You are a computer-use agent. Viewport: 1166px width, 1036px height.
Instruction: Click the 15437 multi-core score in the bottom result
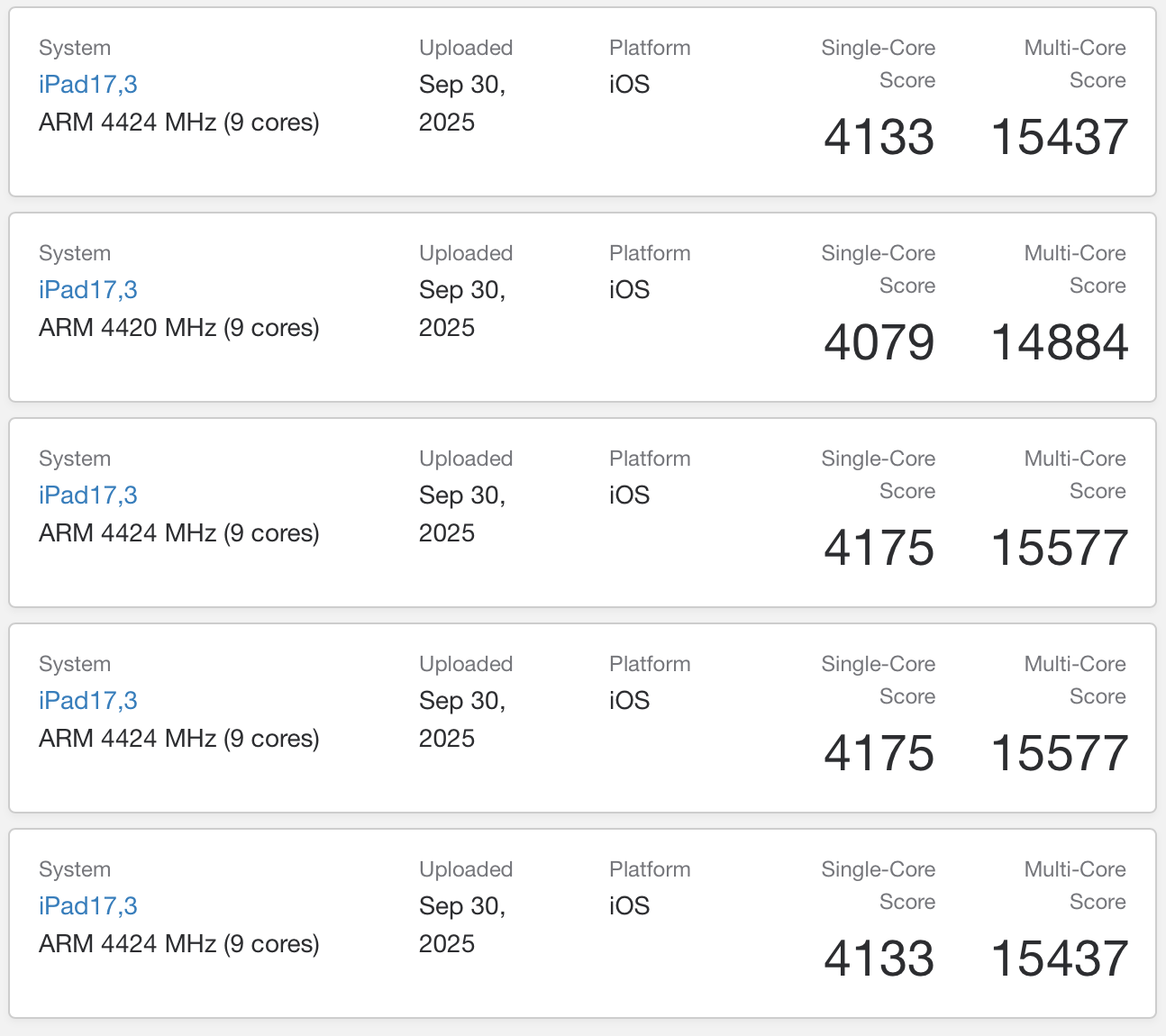pos(1059,959)
